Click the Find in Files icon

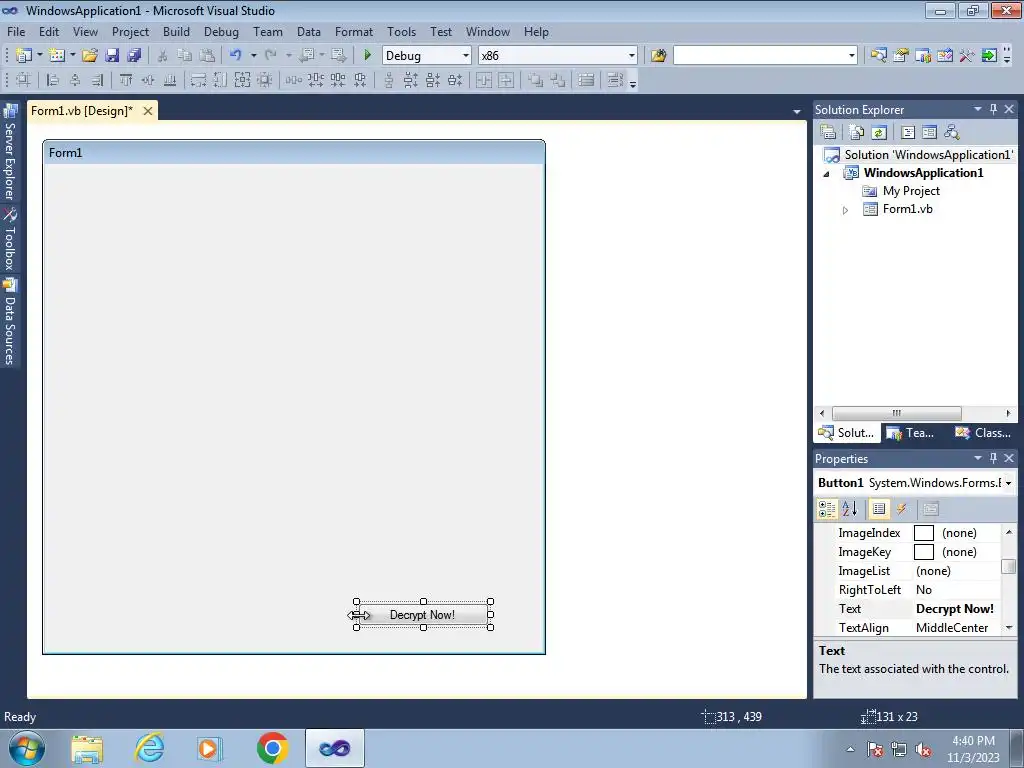pyautogui.click(x=658, y=56)
